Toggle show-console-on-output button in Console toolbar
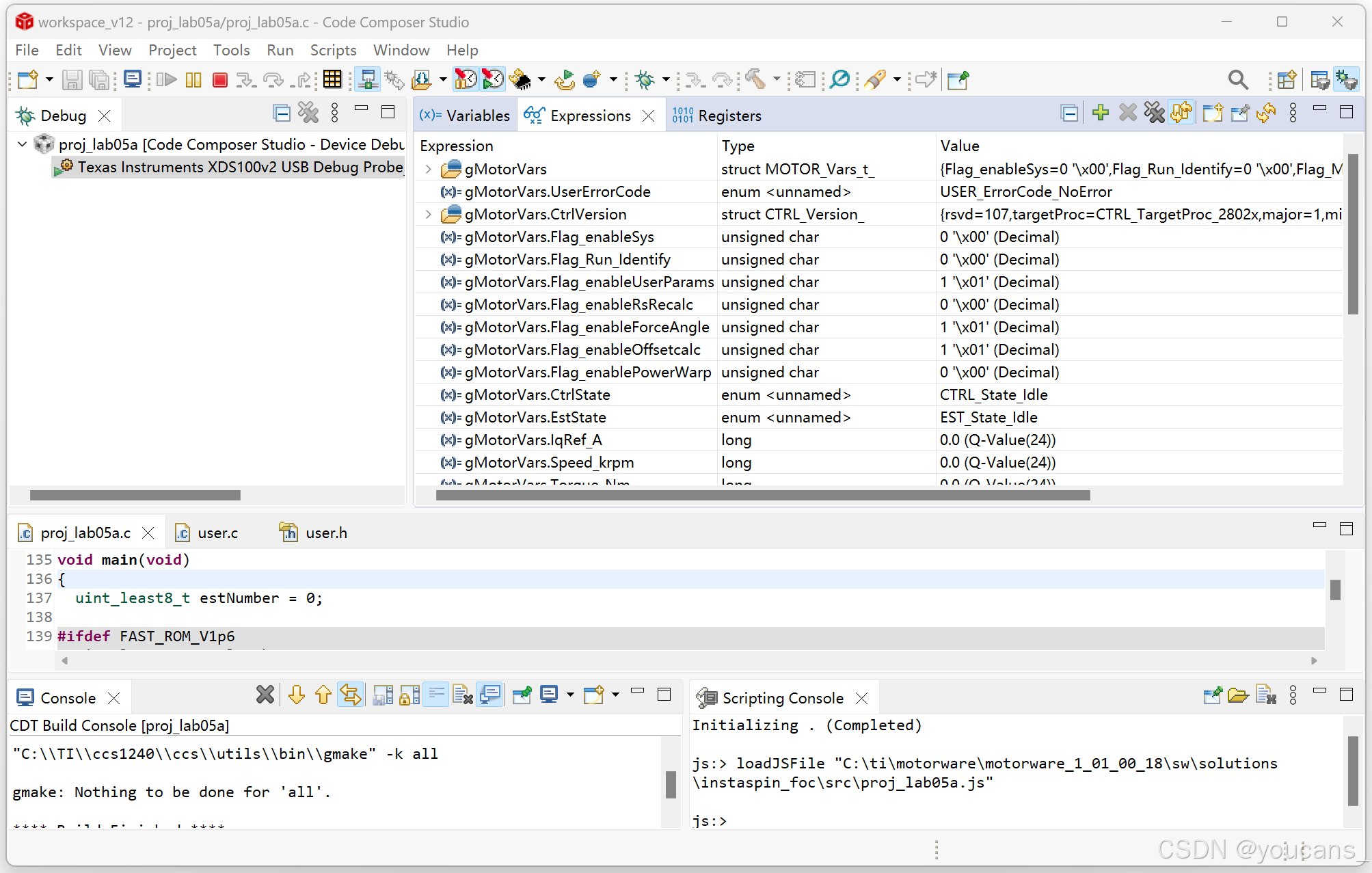 pos(490,695)
